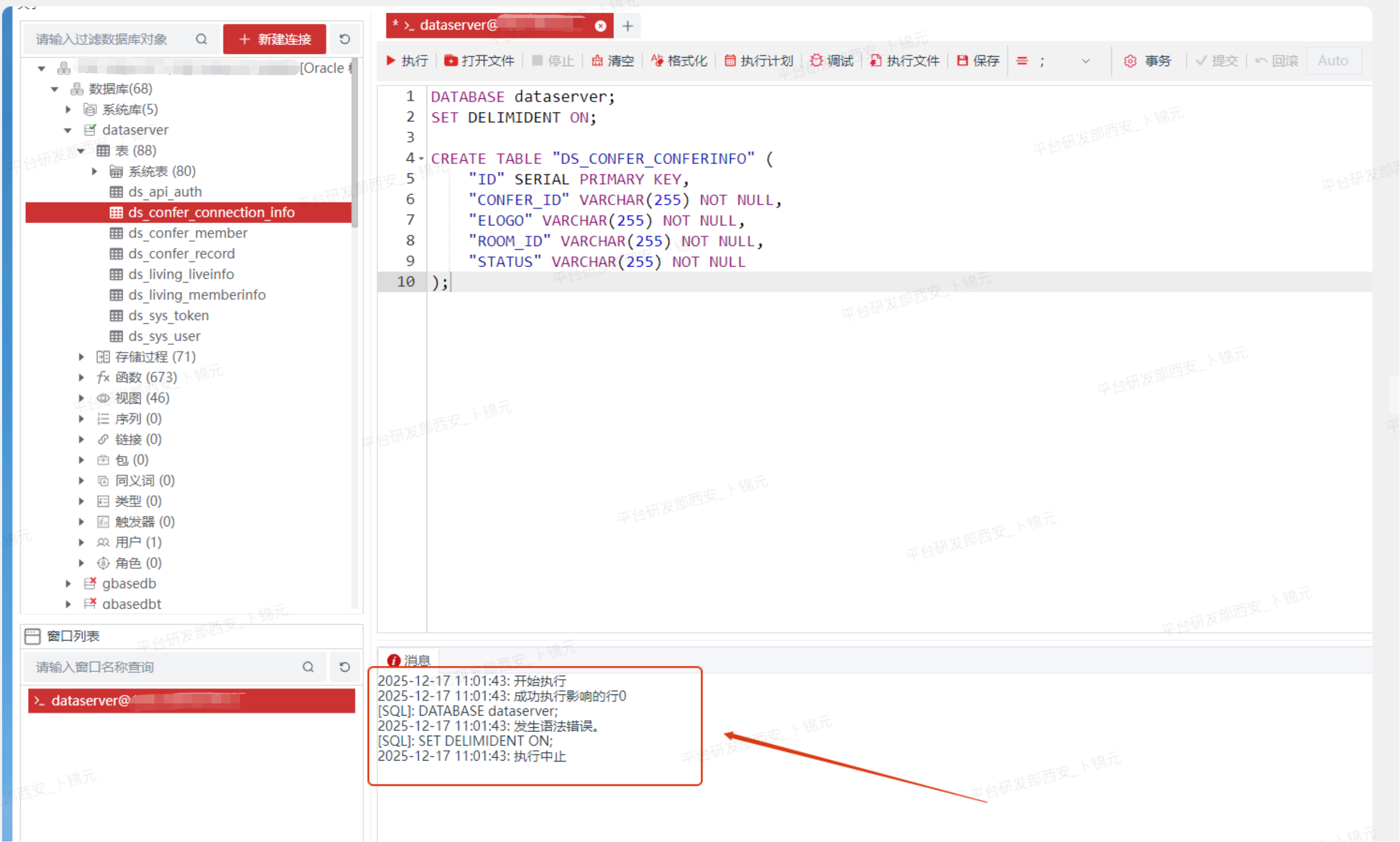This screenshot has height=842, width=1400.
Task: Switch to the 消息 messages tab
Action: (x=409, y=661)
